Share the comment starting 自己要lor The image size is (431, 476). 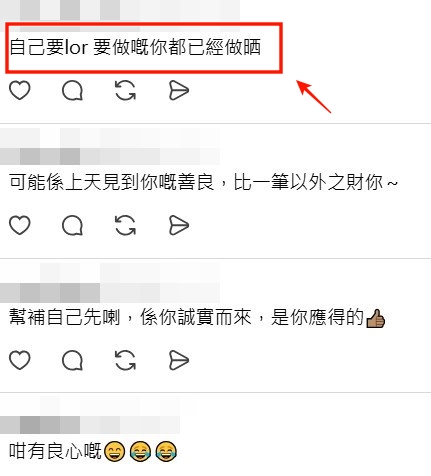179,90
